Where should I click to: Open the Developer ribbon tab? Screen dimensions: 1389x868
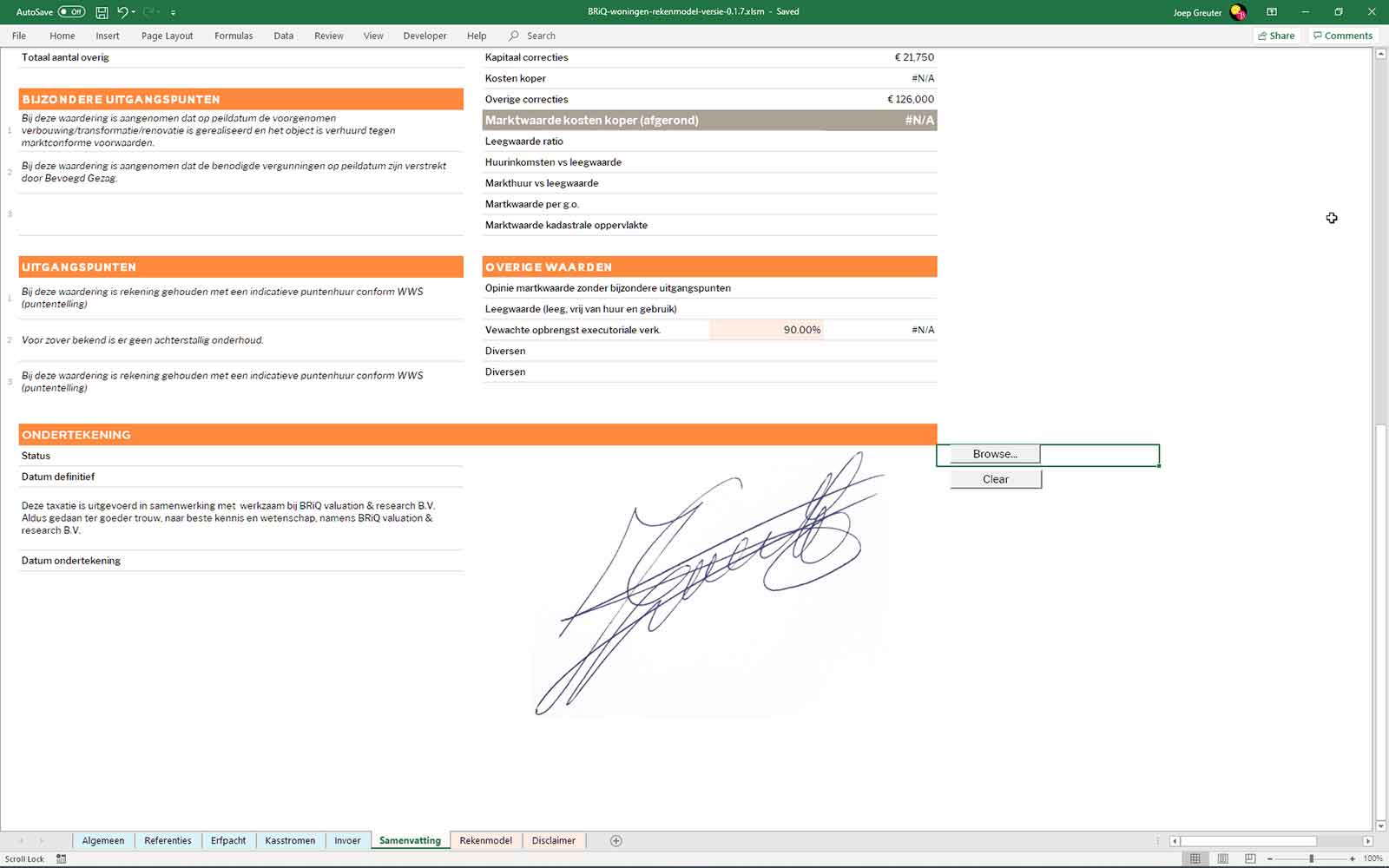click(x=425, y=36)
